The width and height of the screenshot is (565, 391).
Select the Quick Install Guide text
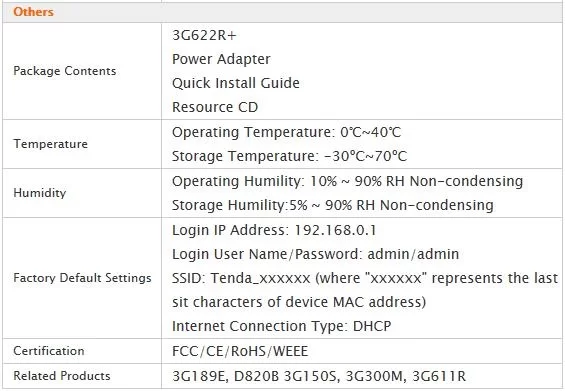(236, 83)
